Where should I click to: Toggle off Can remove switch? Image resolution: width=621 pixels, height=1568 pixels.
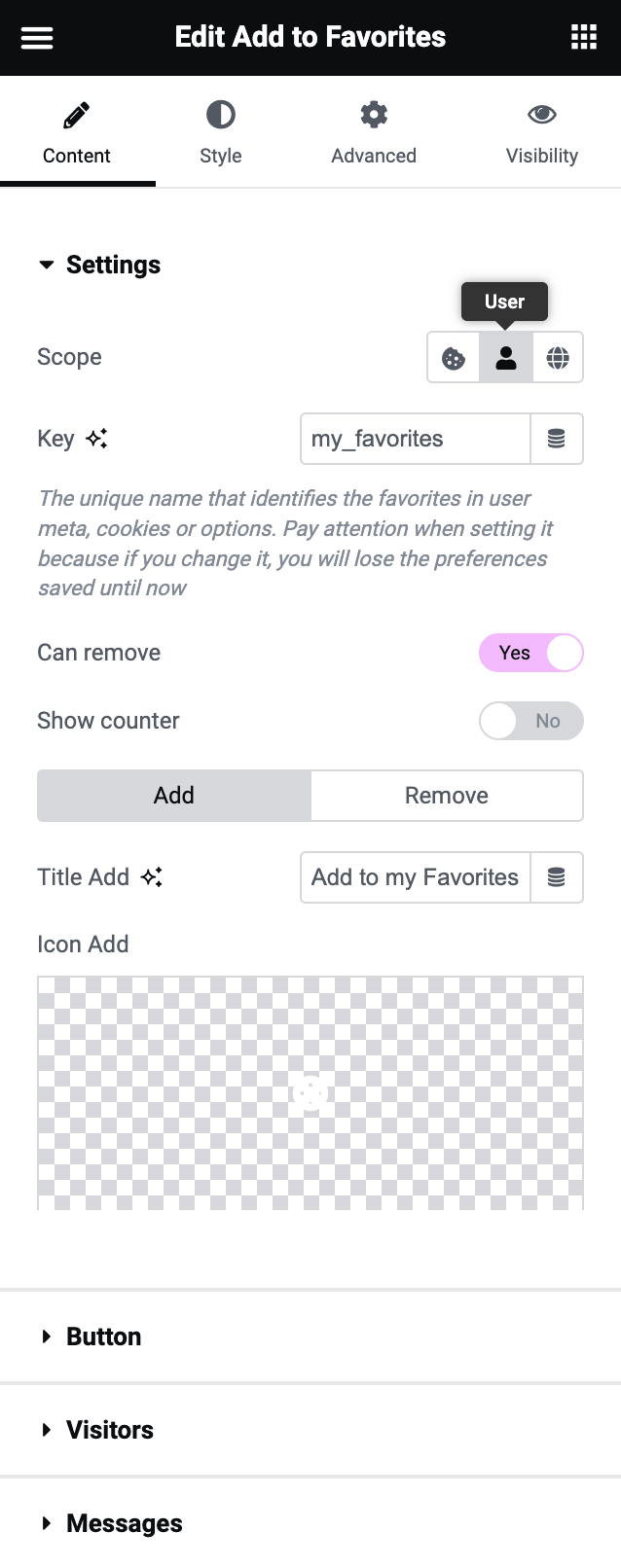[530, 653]
